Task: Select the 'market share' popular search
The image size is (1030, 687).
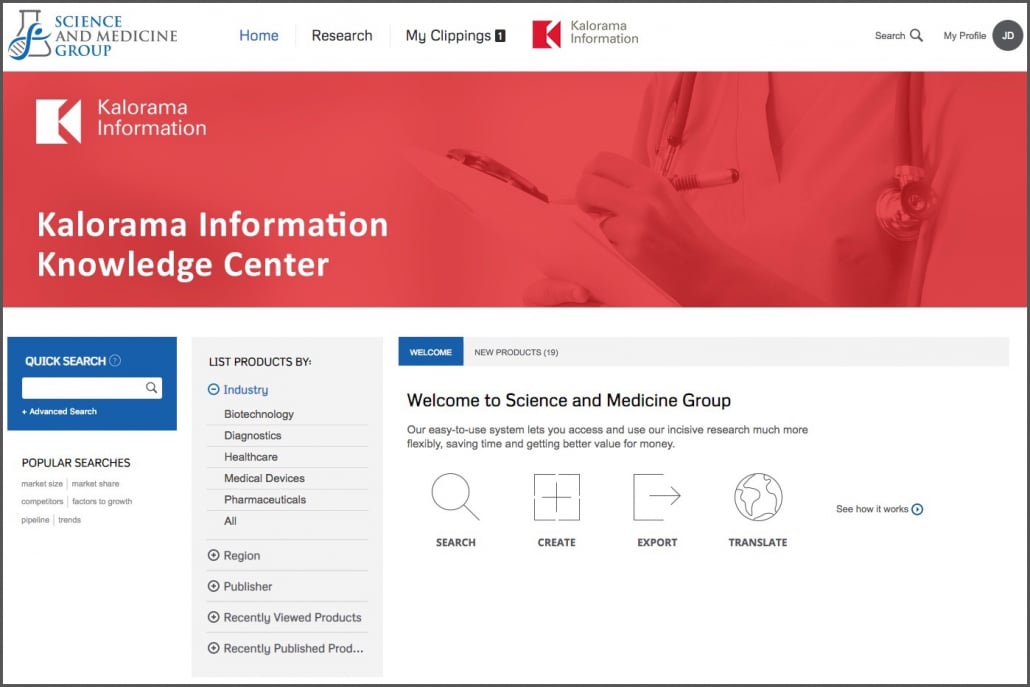Action: 95,483
